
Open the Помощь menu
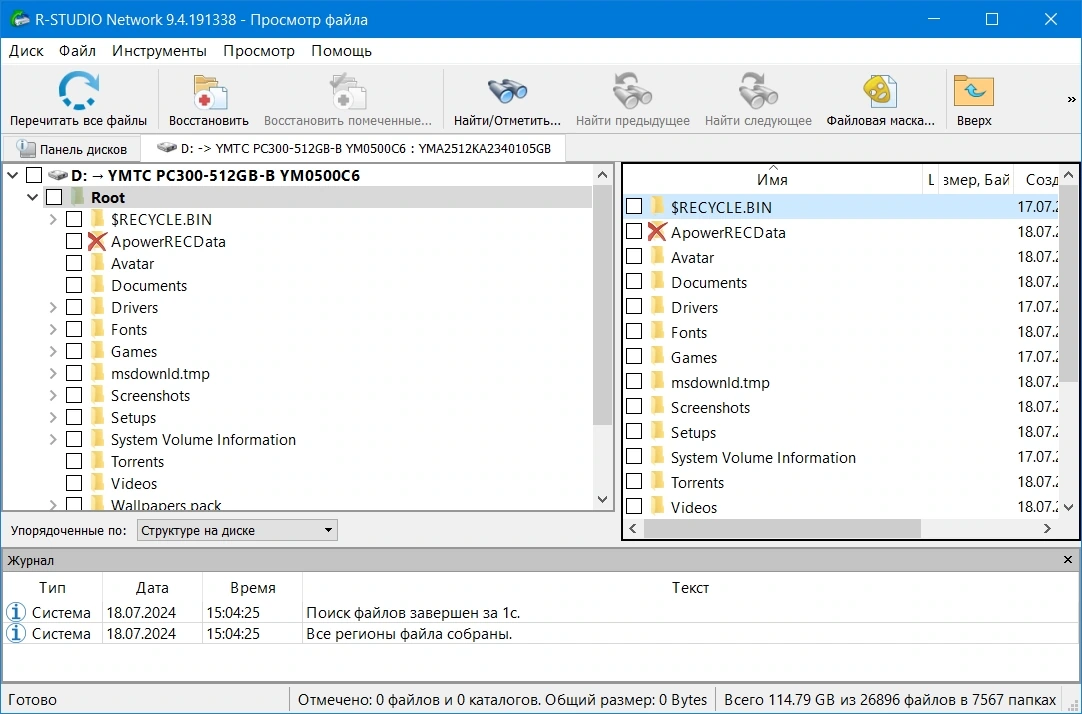342,50
